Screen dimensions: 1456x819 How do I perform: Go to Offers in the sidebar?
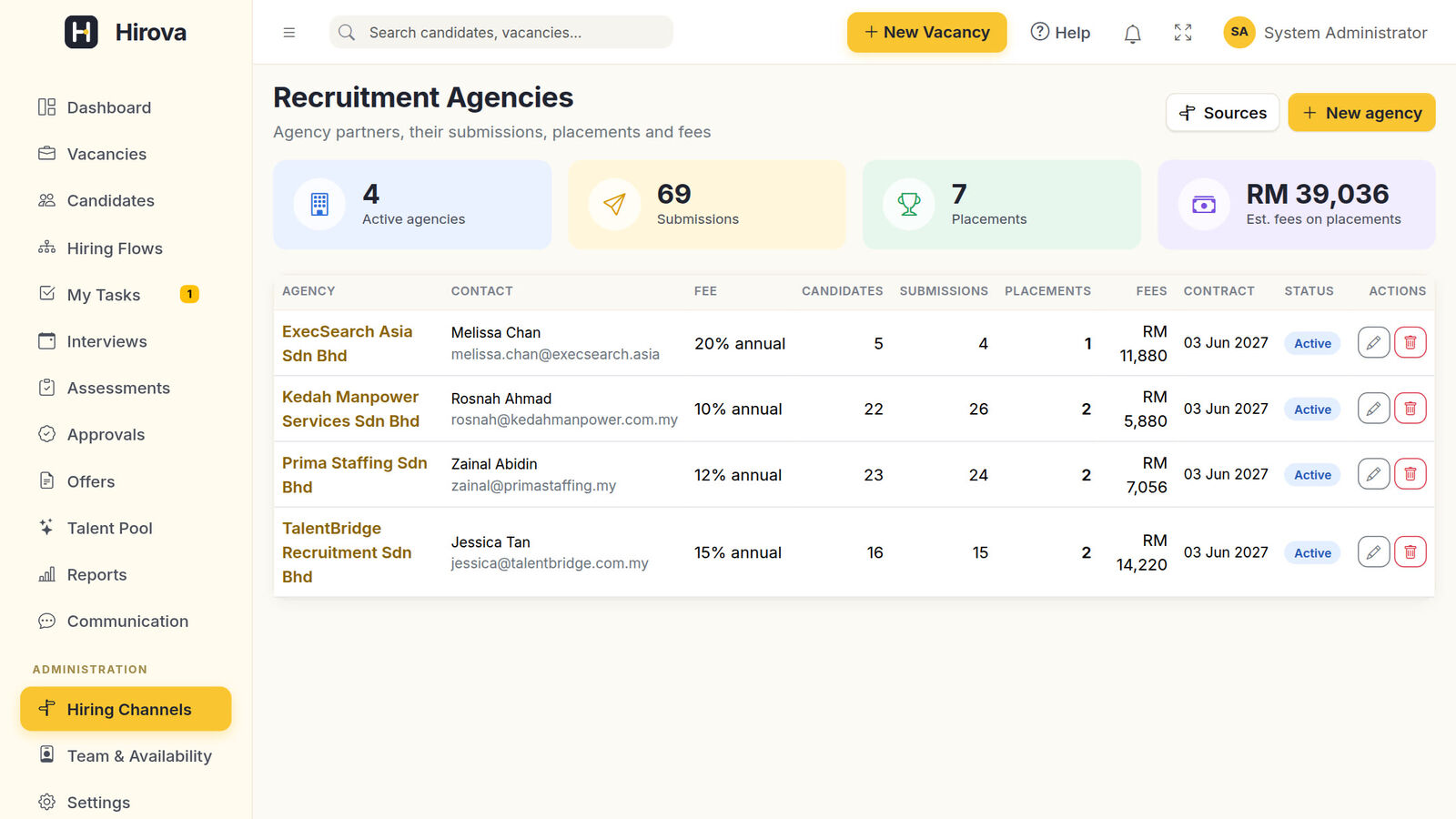pos(126,481)
